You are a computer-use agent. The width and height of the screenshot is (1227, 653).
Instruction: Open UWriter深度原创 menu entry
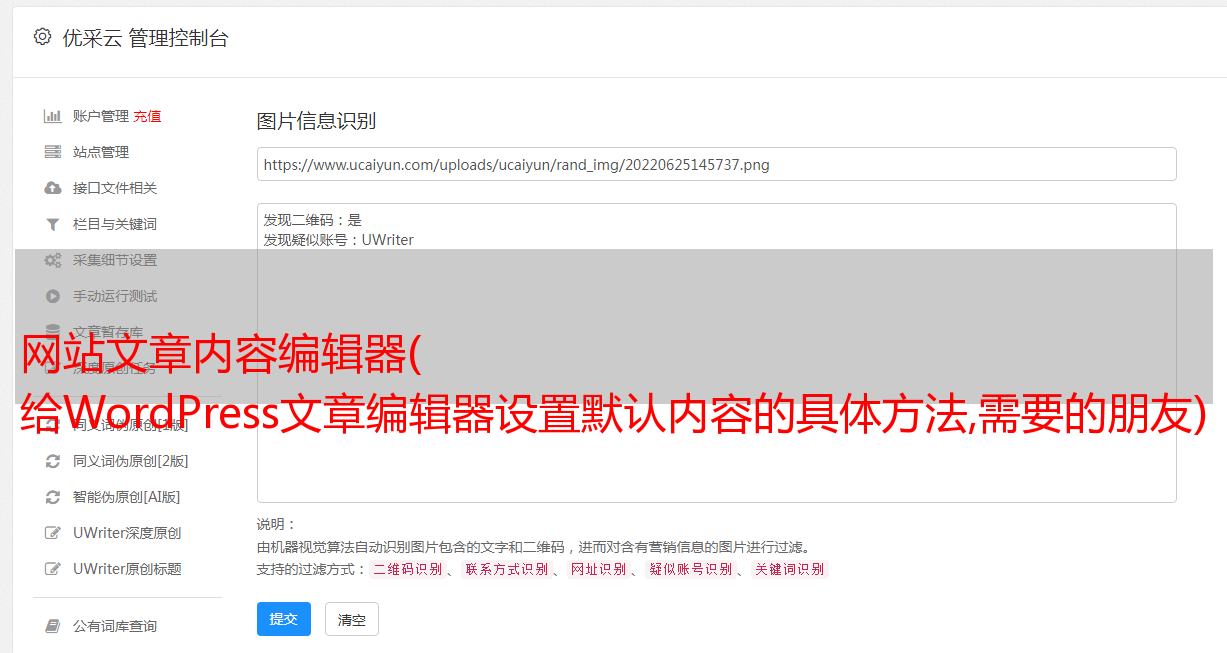tap(127, 533)
